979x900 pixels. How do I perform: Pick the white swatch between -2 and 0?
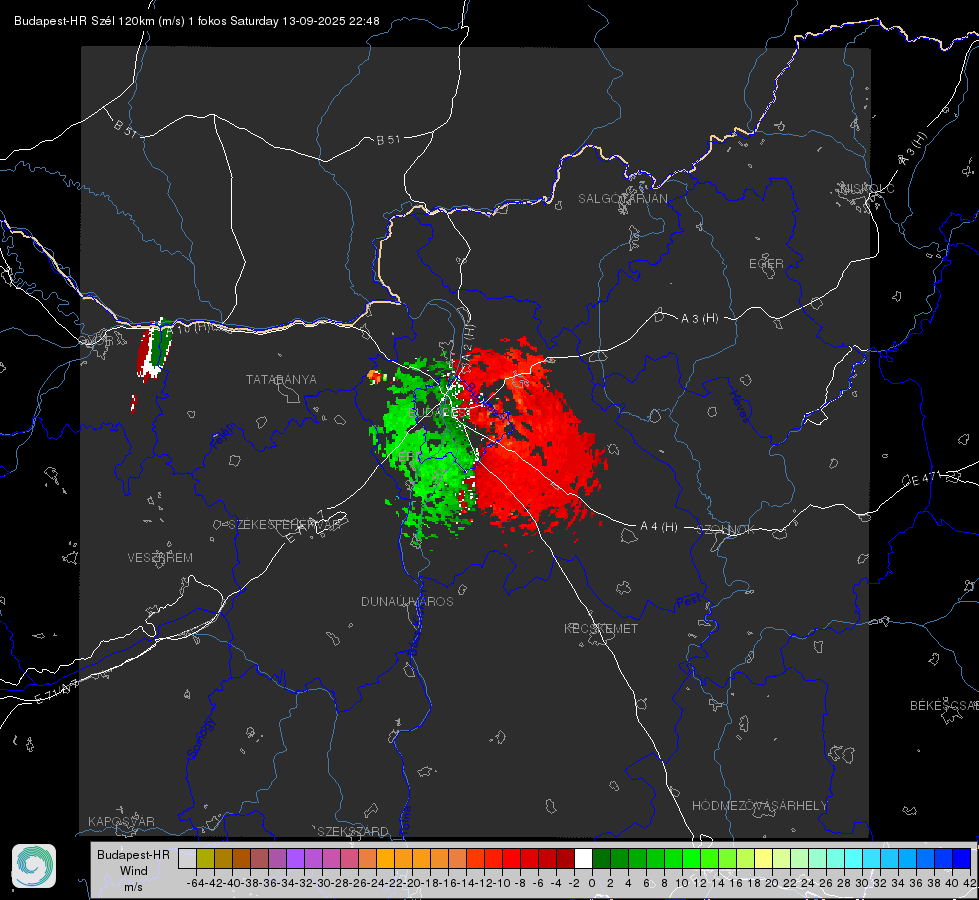tap(583, 858)
